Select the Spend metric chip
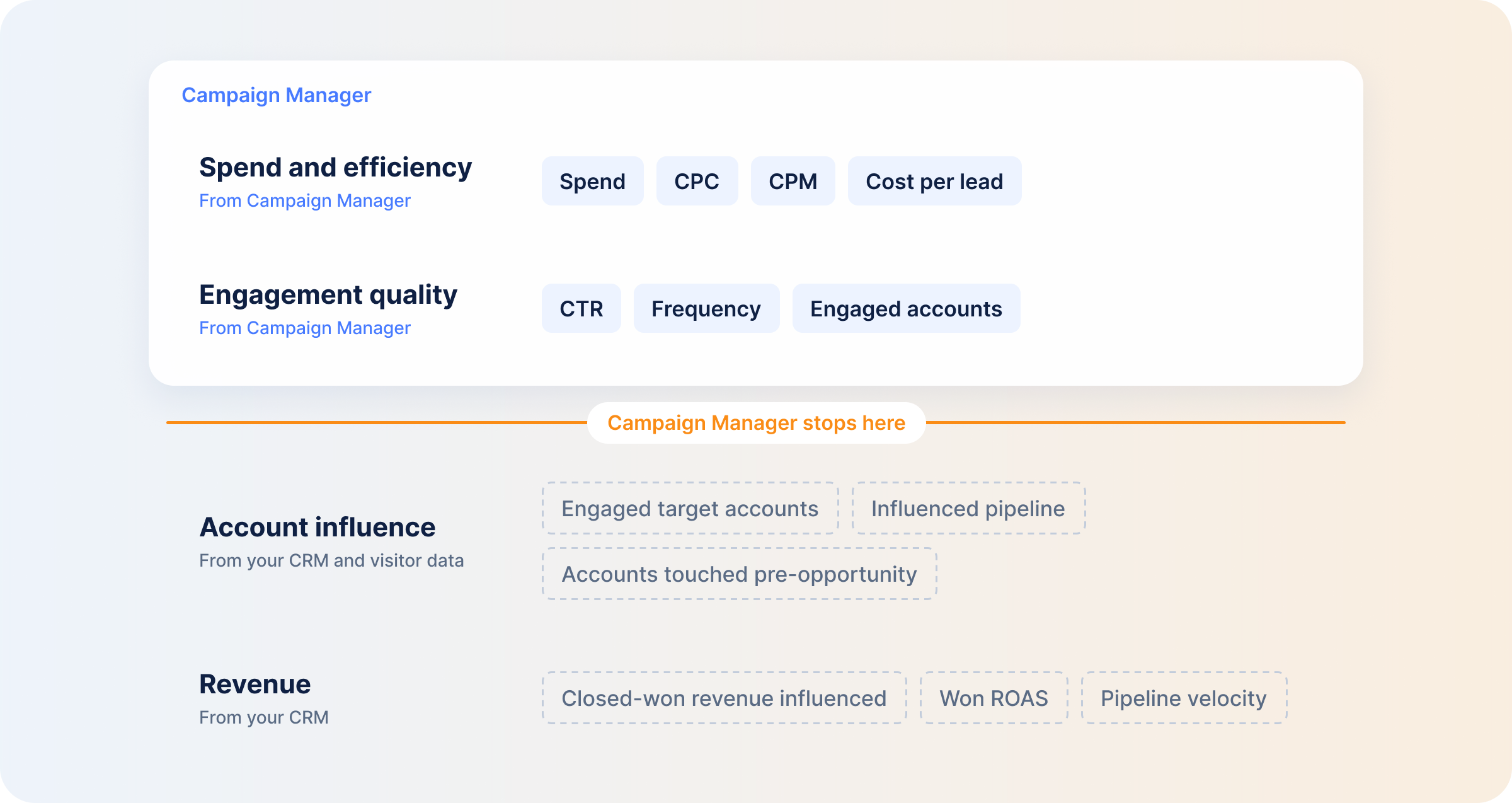The width and height of the screenshot is (1512, 803). click(x=593, y=181)
